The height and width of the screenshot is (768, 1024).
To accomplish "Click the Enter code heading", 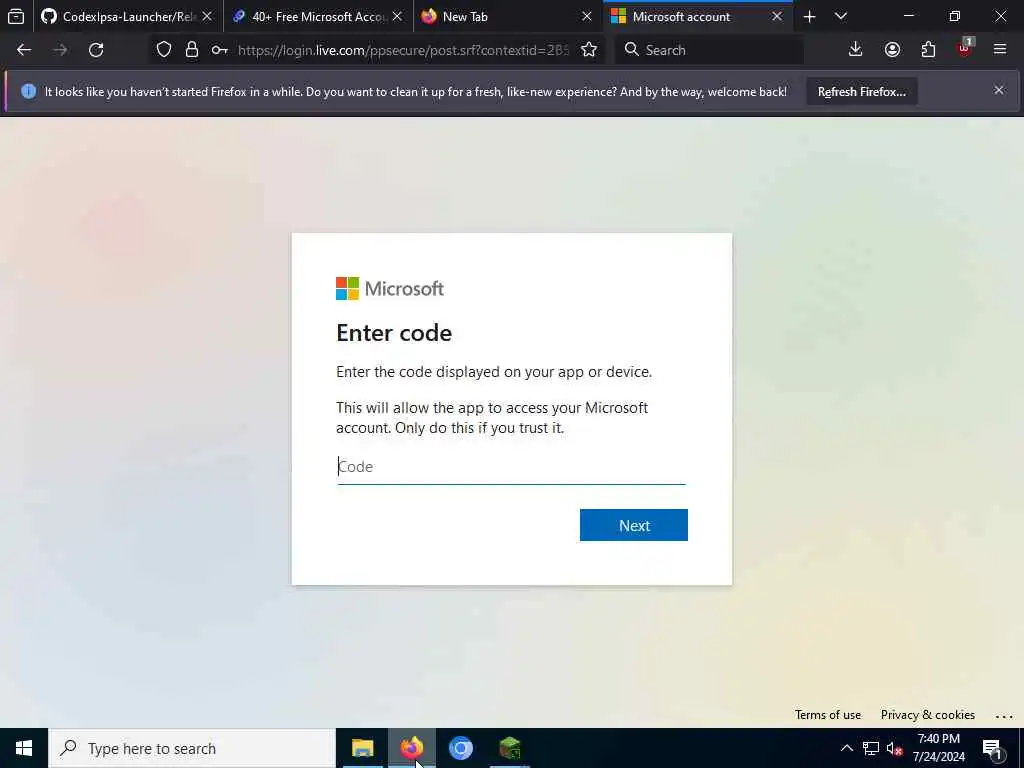I will click(x=394, y=333).
